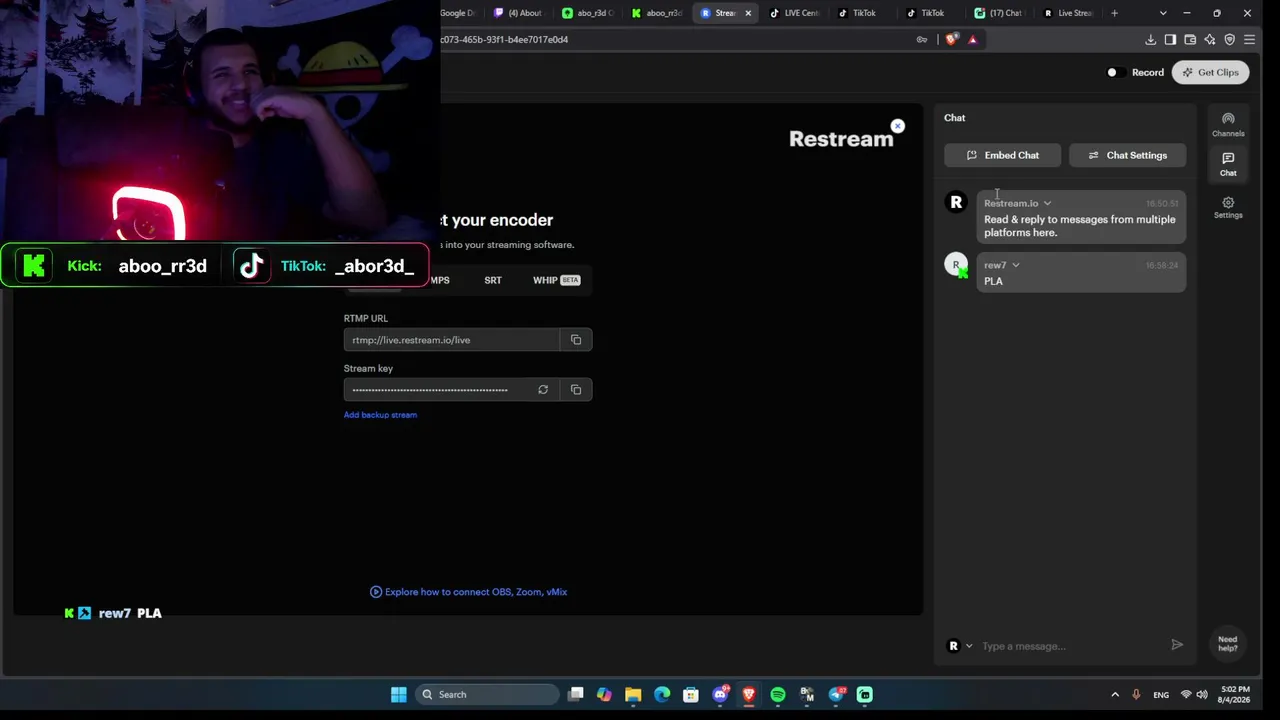Open Task View on the taskbar
1280x720 pixels.
point(576,694)
